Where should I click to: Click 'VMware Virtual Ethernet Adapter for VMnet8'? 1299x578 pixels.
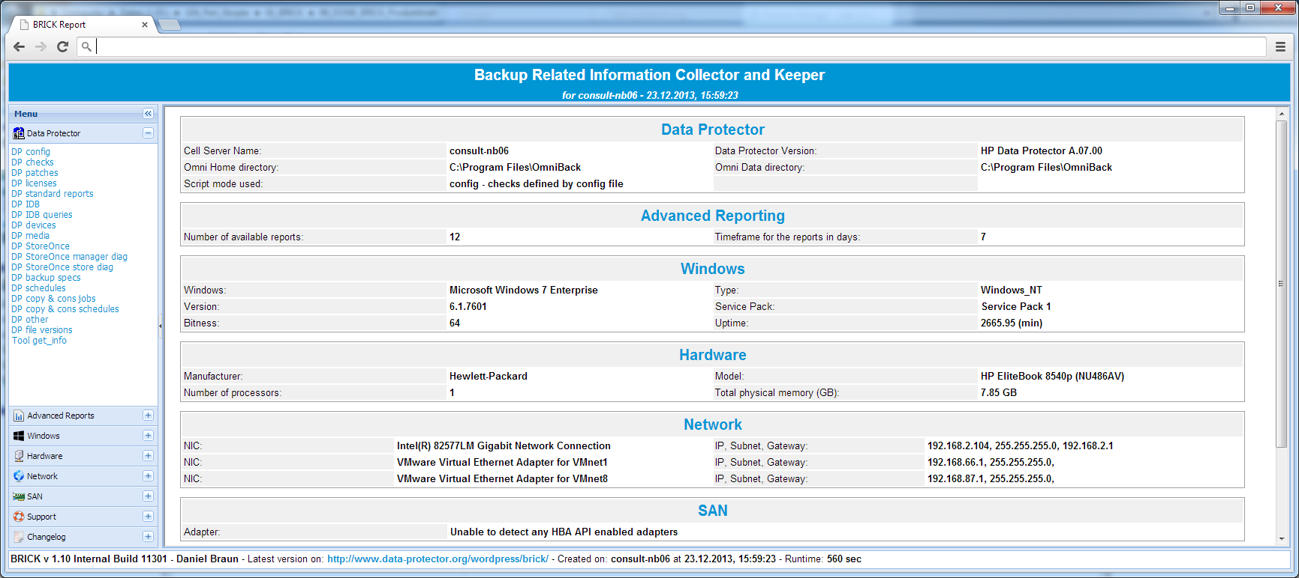pos(502,479)
